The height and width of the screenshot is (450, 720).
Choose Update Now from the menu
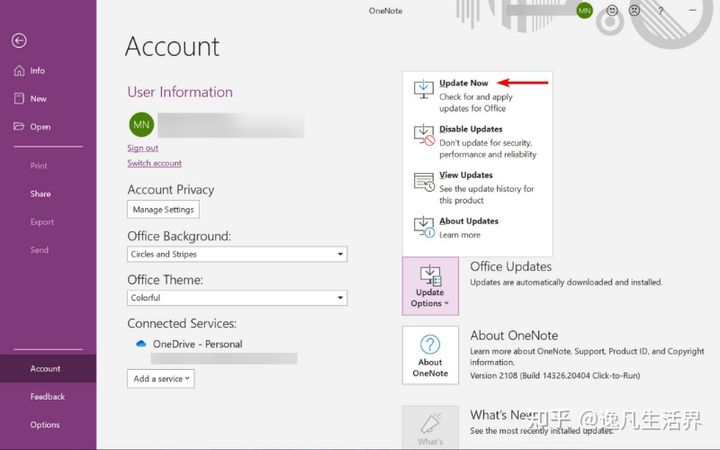click(x=478, y=95)
